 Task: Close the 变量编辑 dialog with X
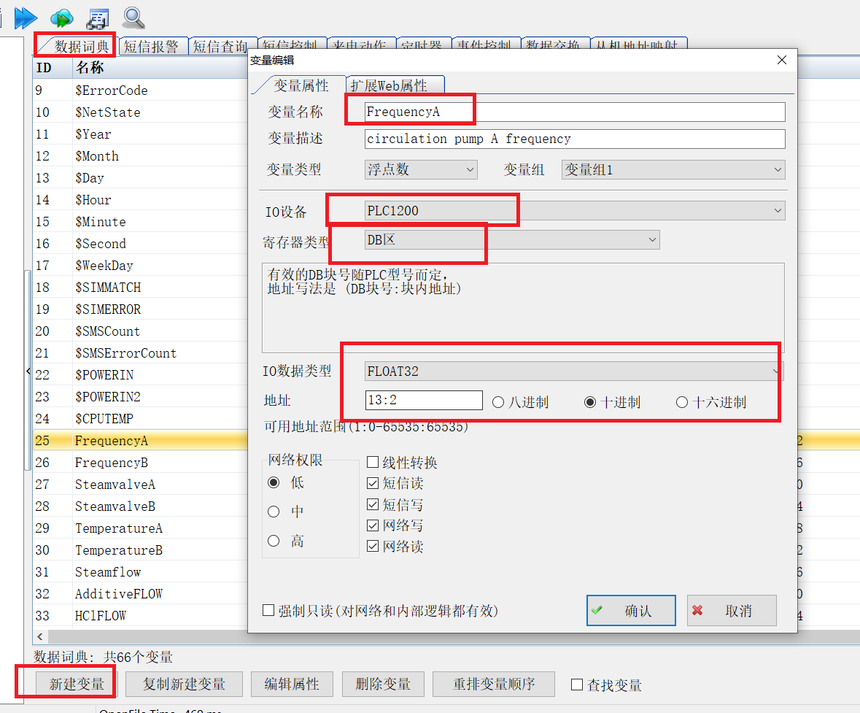click(x=781, y=61)
